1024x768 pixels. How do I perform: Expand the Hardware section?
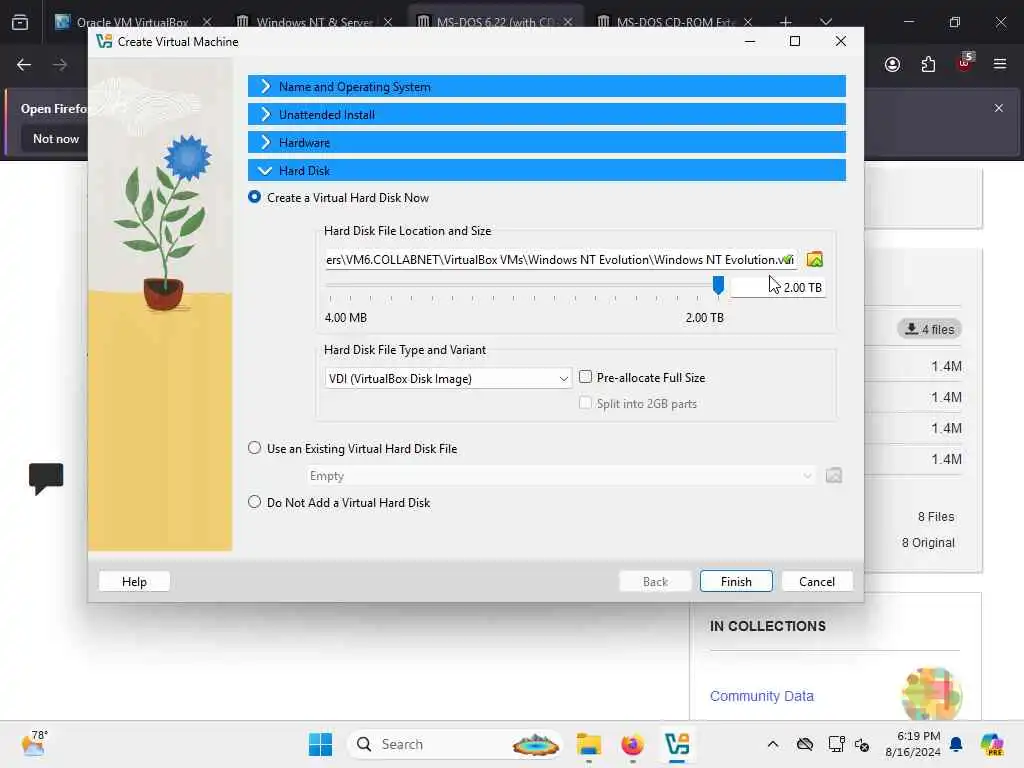[547, 142]
